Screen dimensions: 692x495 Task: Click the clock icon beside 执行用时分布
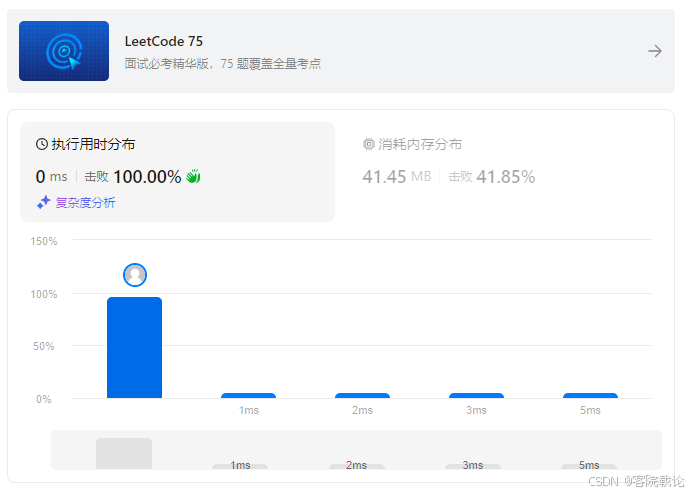click(42, 144)
